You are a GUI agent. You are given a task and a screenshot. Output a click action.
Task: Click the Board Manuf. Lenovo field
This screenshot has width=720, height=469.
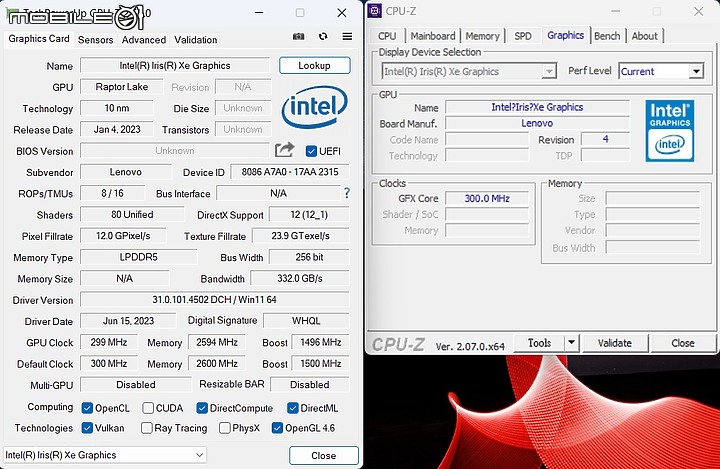[x=537, y=123]
